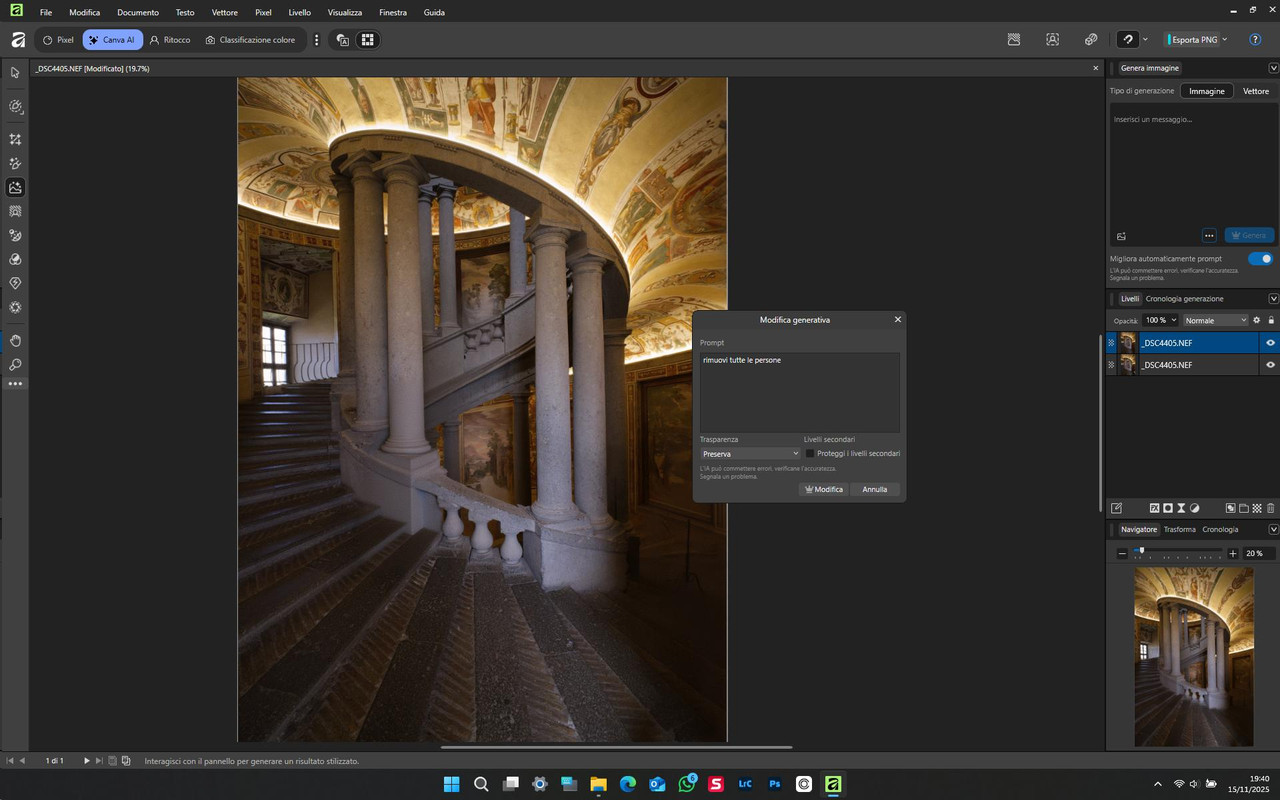Open the Opacità 100 % dropdown
The height and width of the screenshot is (800, 1280).
pos(1161,320)
